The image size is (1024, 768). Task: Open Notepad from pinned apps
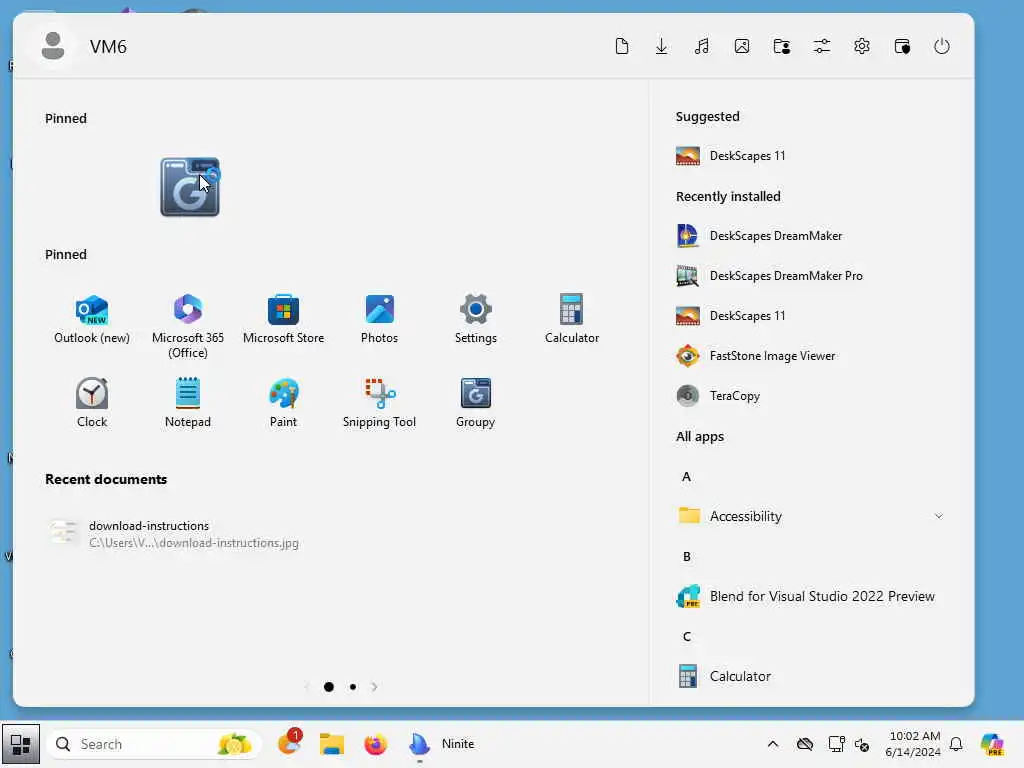pos(188,402)
